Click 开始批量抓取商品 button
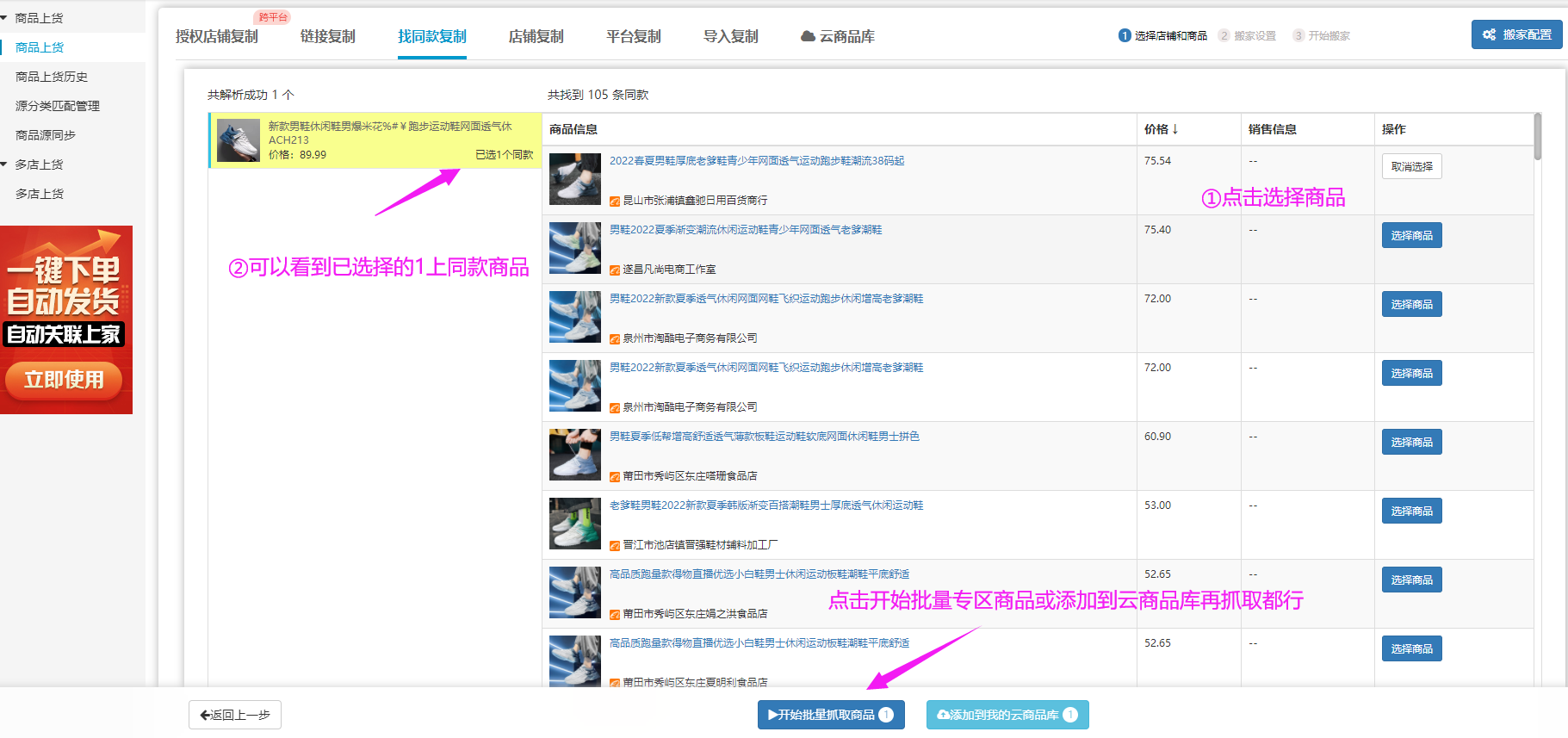1568x738 pixels. tap(830, 715)
